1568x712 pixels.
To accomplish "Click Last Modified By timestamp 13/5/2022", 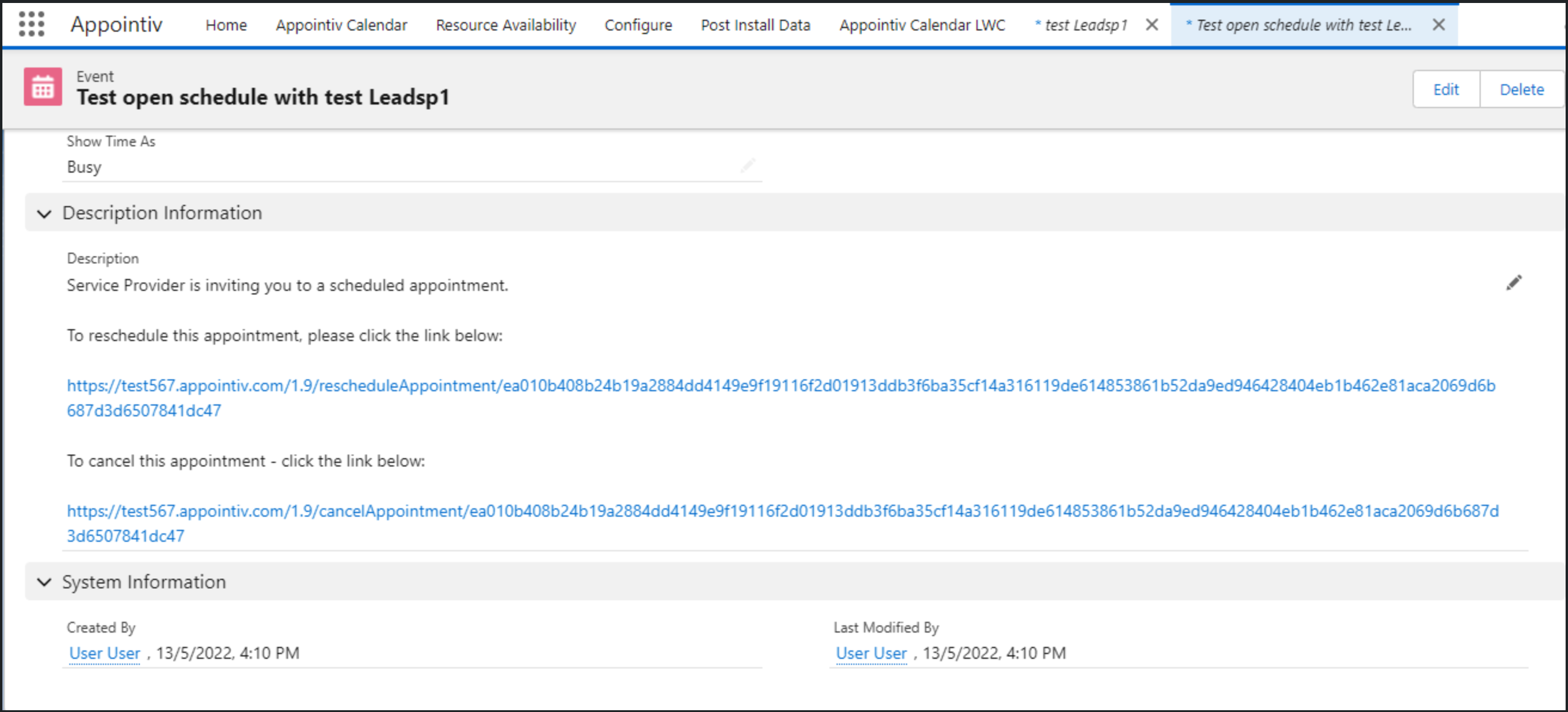I will (994, 653).
